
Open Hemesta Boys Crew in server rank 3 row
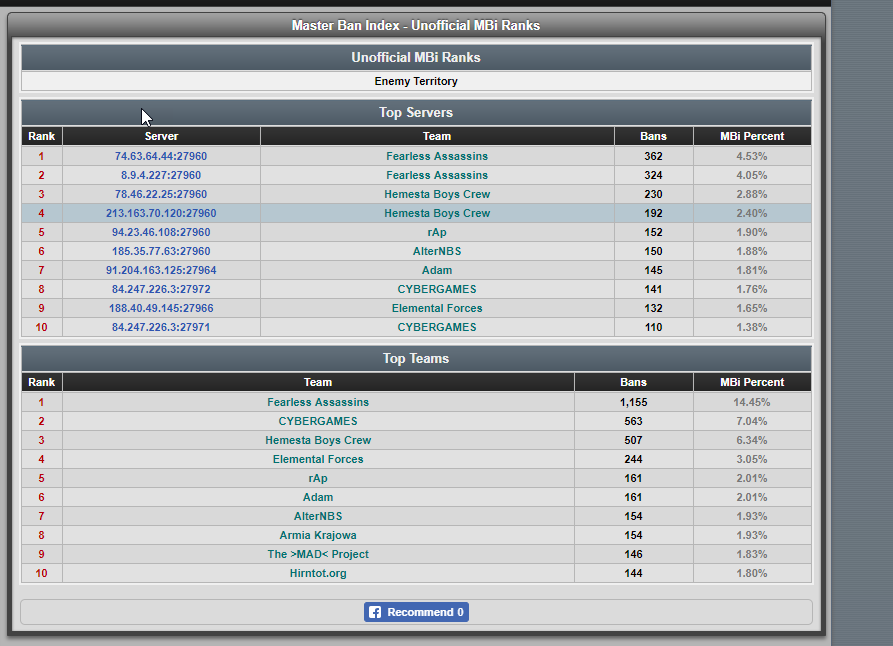pos(437,194)
